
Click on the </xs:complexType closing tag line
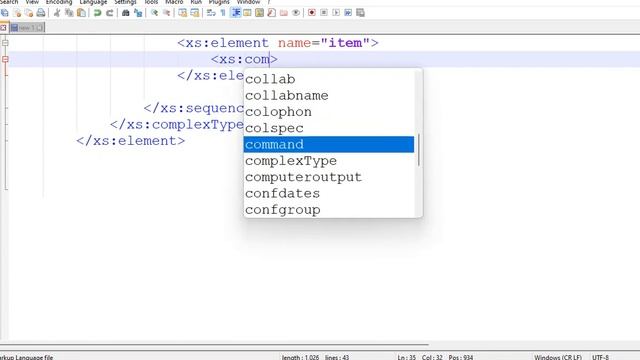177,124
